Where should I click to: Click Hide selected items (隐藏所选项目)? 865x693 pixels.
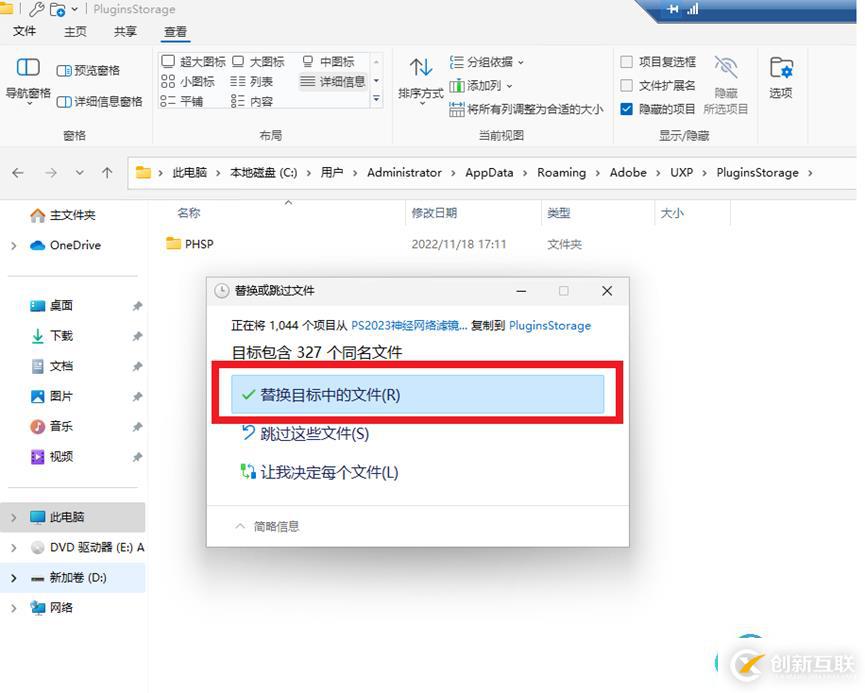(725, 84)
